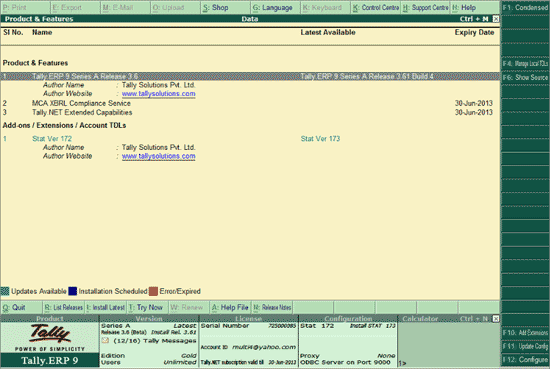This screenshot has height=369, width=550.
Task: Open the Support Centre
Action: pyautogui.click(x=425, y=7)
